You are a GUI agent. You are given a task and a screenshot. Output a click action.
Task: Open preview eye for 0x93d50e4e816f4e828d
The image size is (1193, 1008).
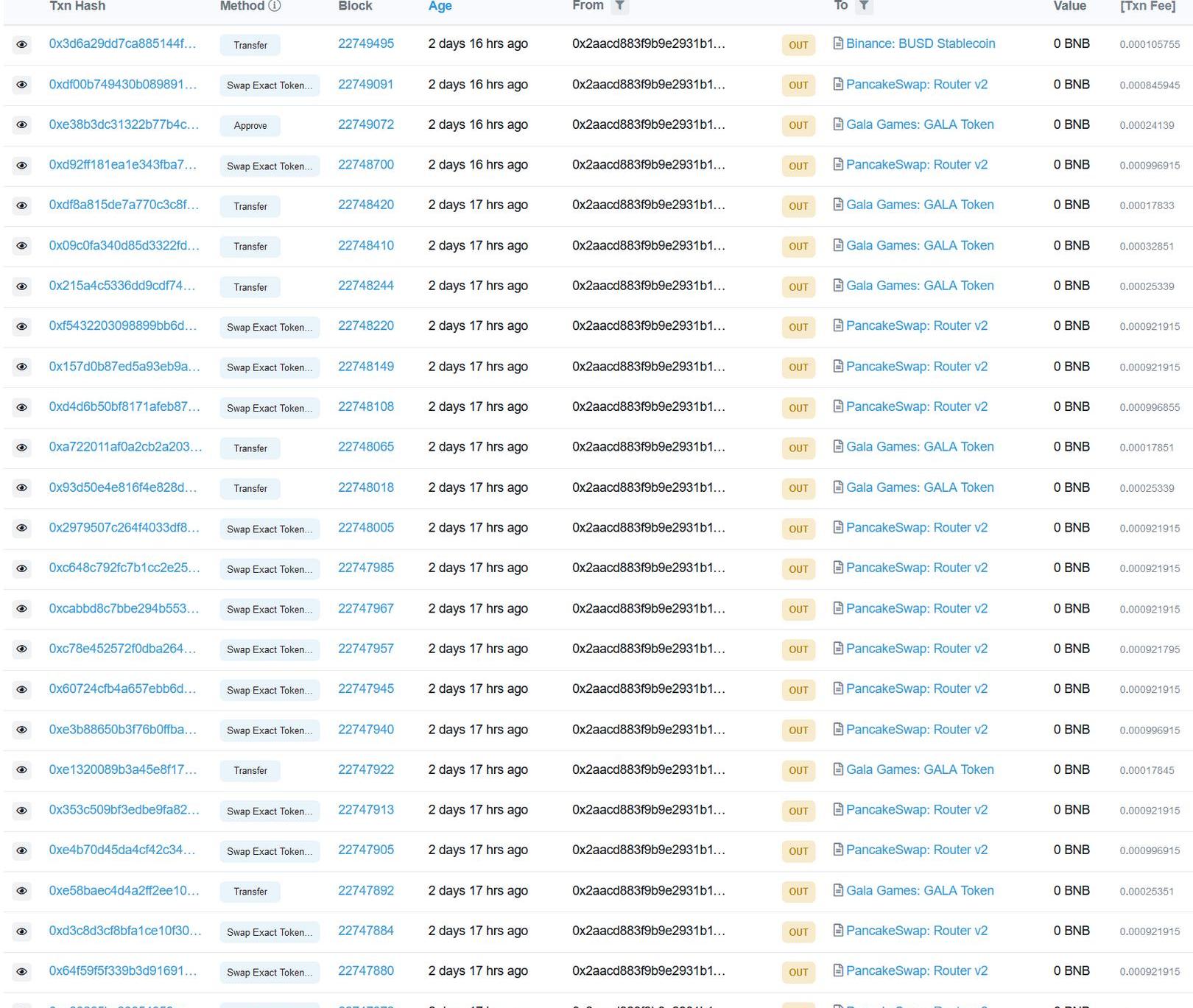click(22, 488)
